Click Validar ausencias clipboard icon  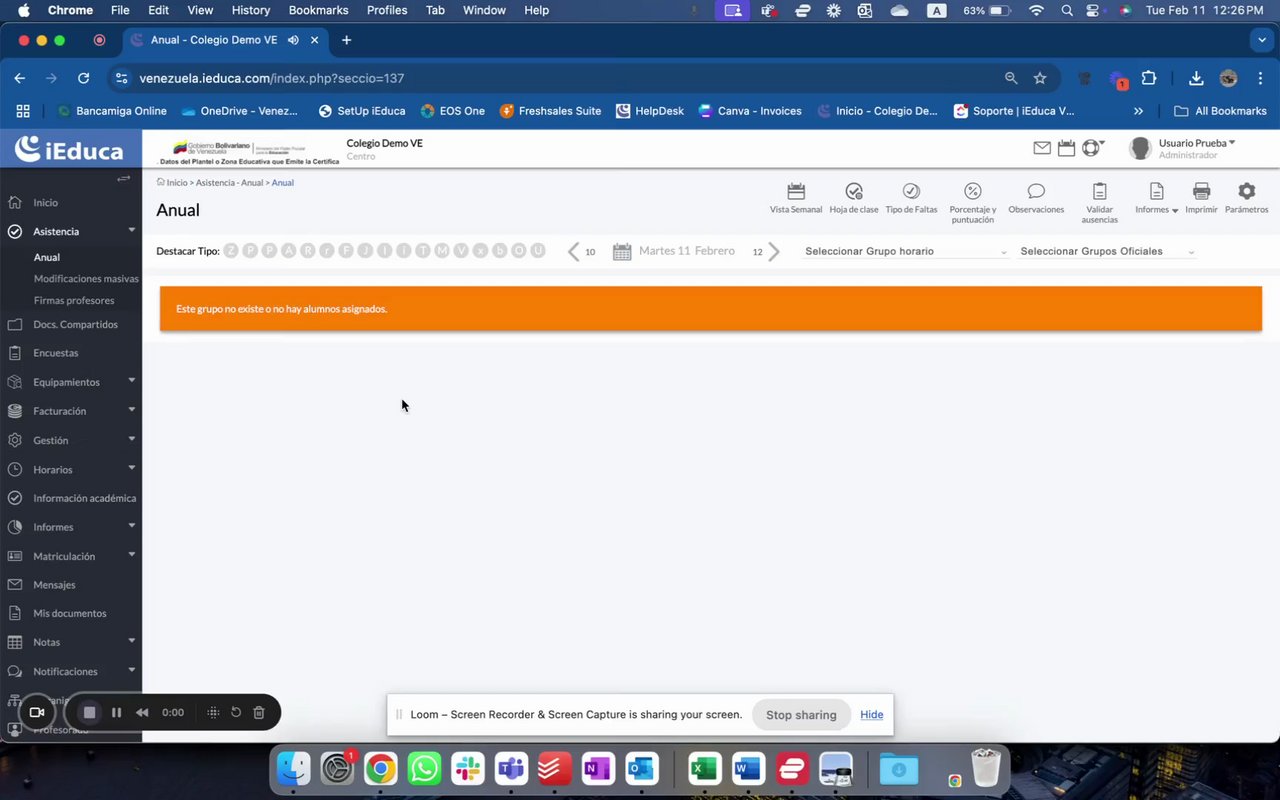point(1100,191)
